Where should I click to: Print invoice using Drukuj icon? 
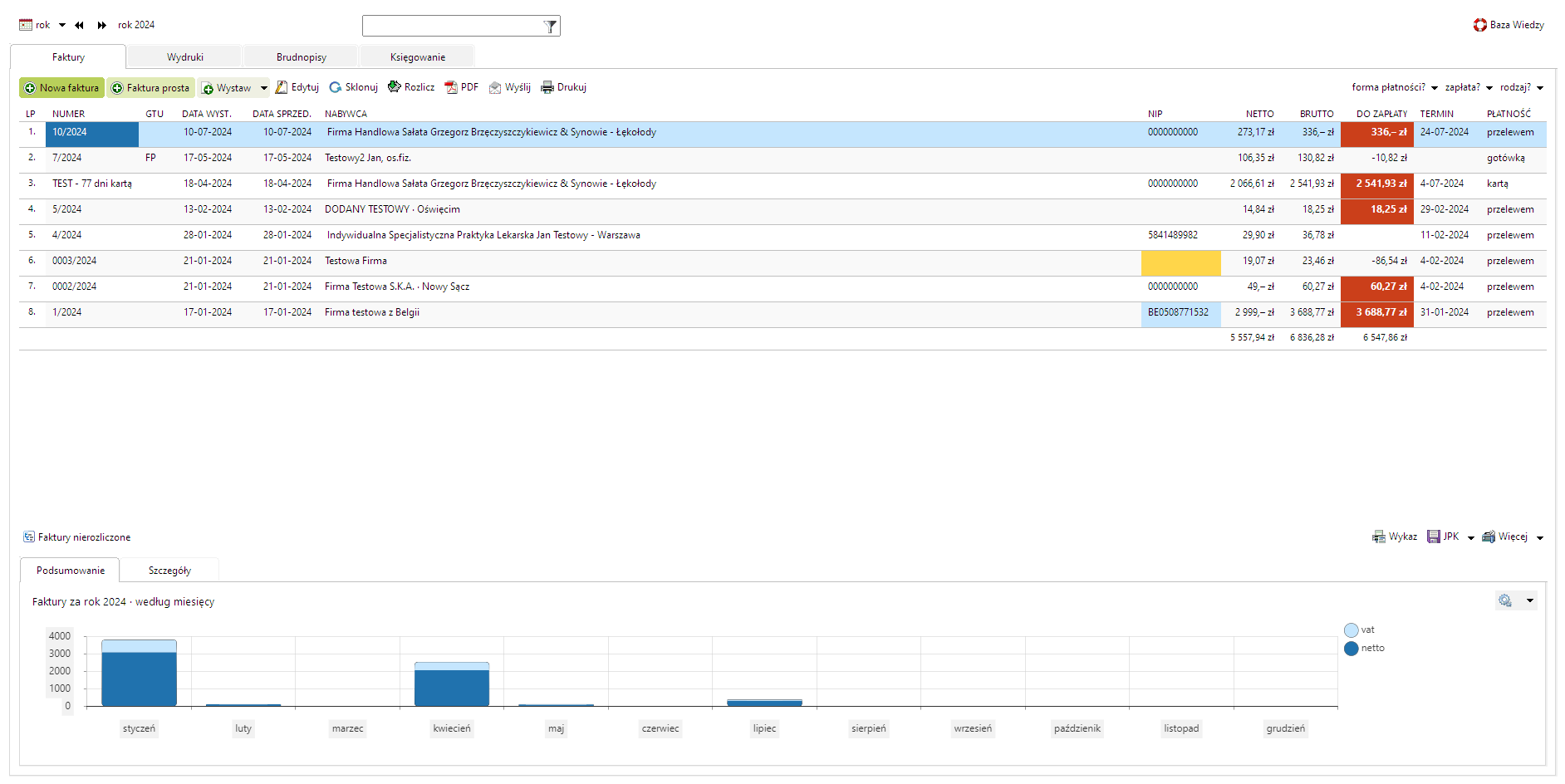[547, 87]
